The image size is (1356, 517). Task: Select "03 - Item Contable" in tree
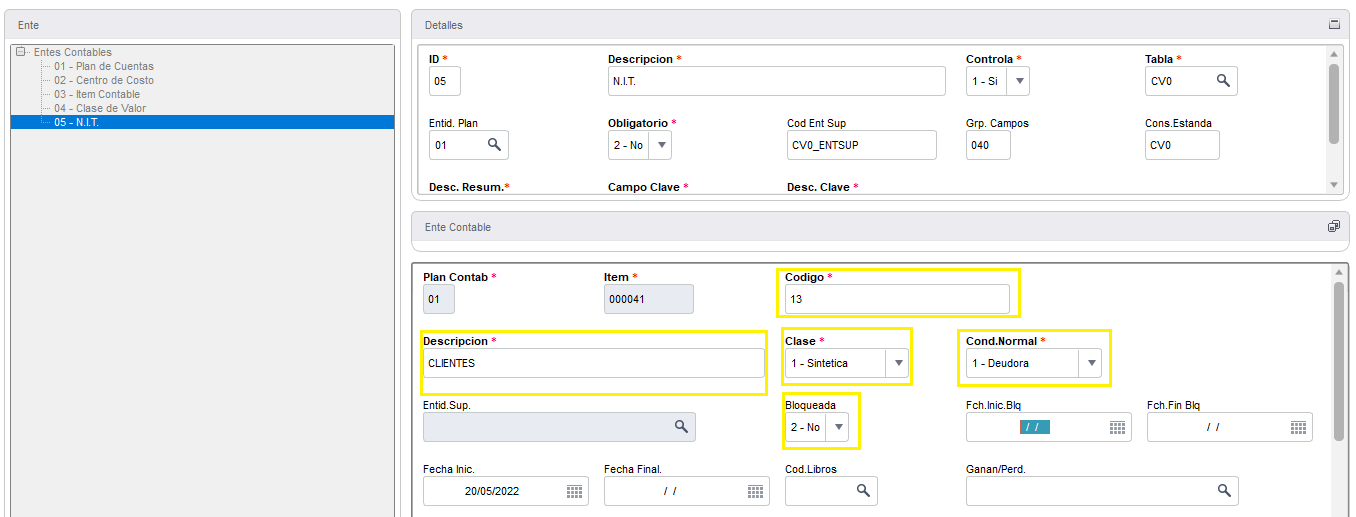(x=97, y=94)
